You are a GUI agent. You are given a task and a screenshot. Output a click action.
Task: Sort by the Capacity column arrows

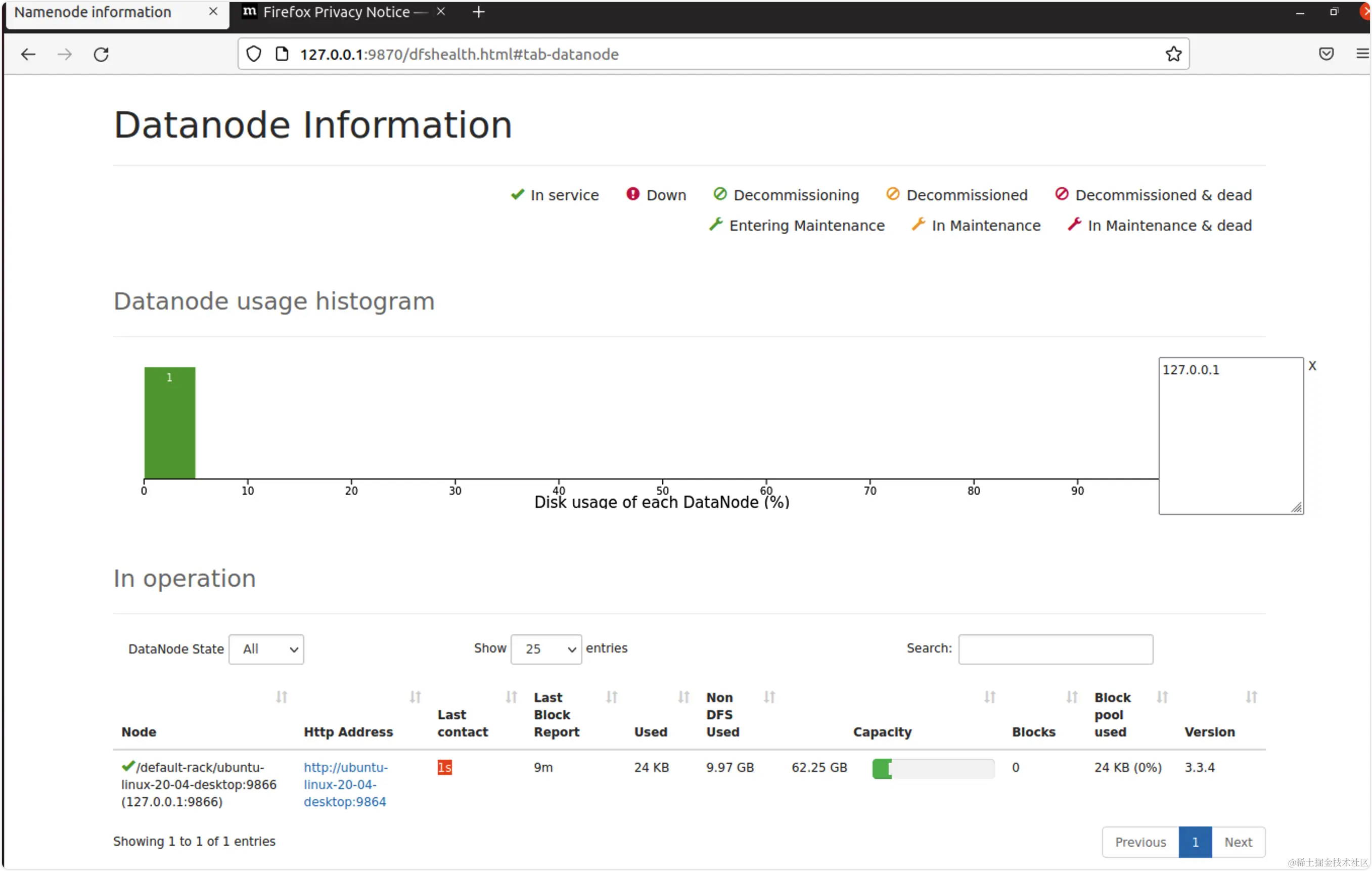pos(990,696)
